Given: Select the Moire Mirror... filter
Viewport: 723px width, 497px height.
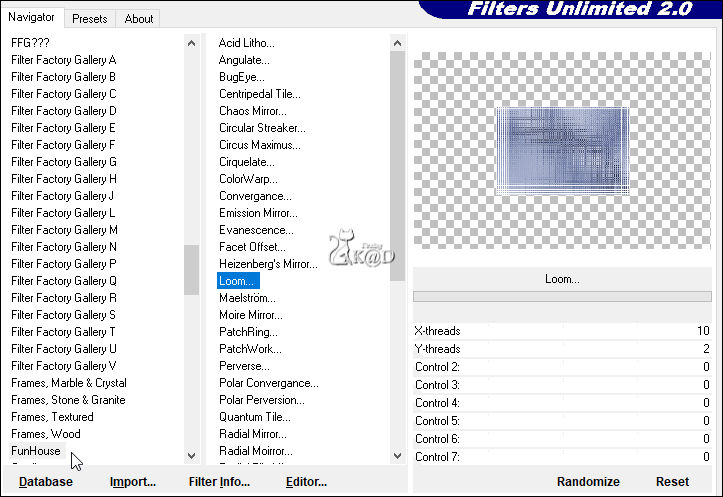Looking at the screenshot, I should [251, 315].
